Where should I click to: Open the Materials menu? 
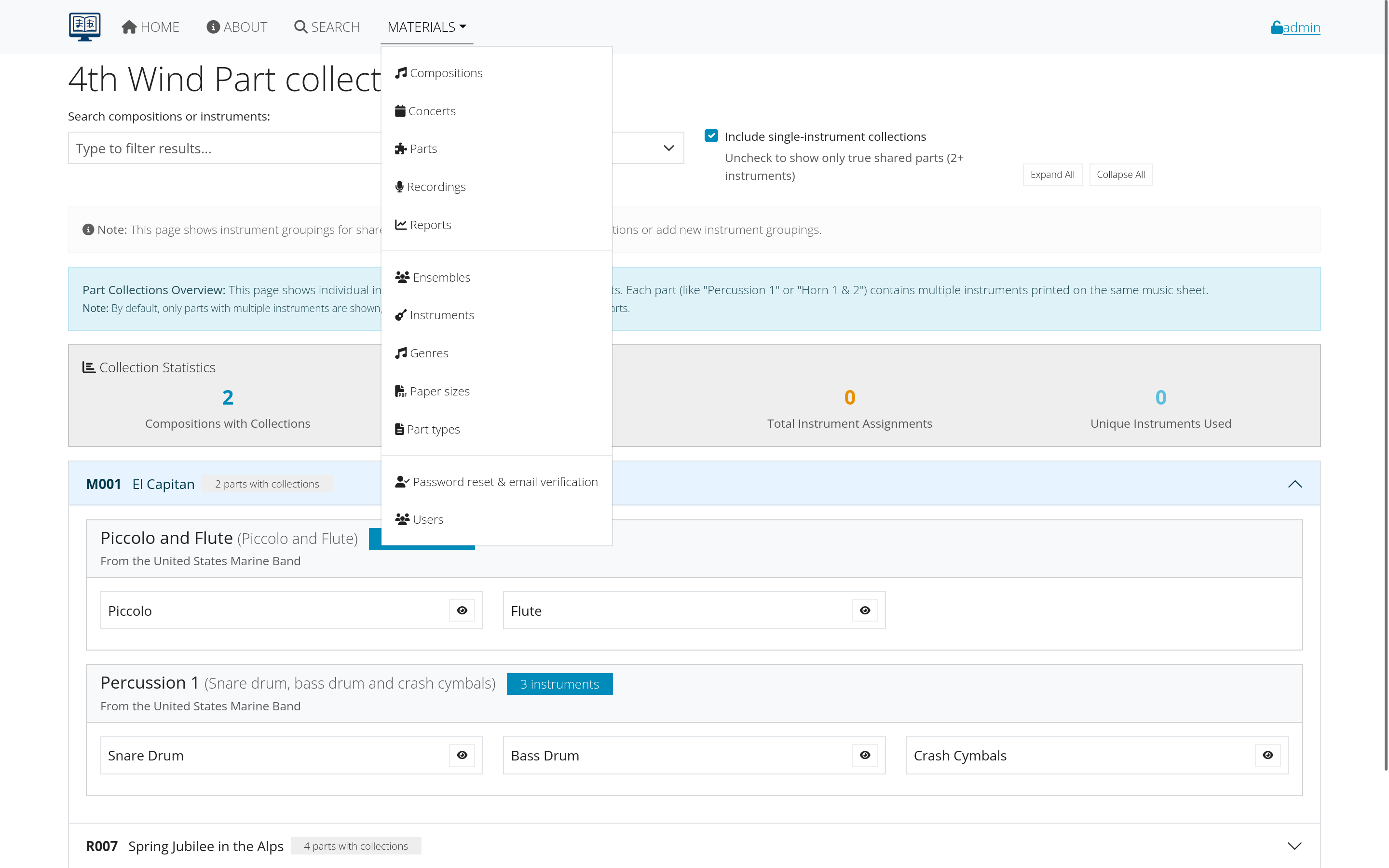tap(425, 27)
